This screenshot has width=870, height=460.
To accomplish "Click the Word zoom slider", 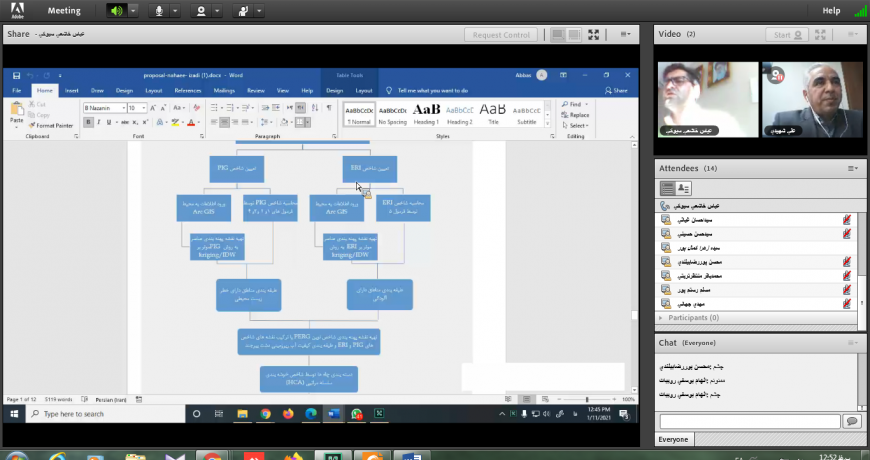I will 586,400.
